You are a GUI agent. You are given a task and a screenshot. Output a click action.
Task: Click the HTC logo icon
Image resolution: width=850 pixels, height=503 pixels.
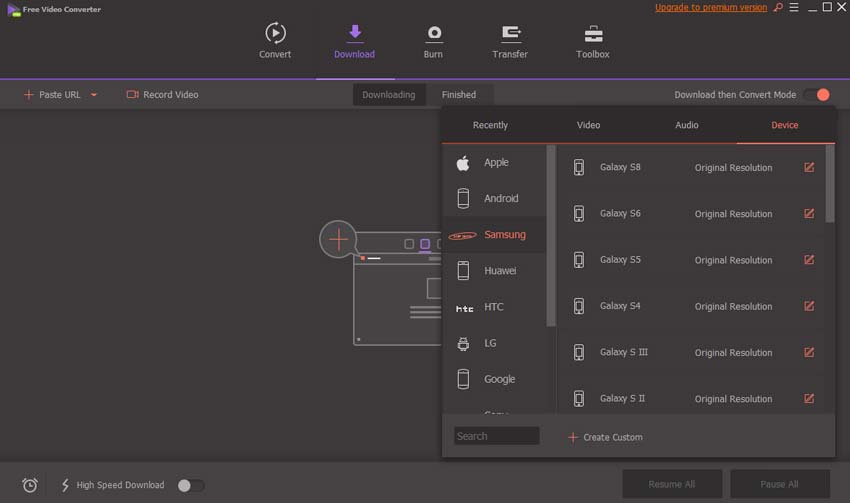[464, 308]
